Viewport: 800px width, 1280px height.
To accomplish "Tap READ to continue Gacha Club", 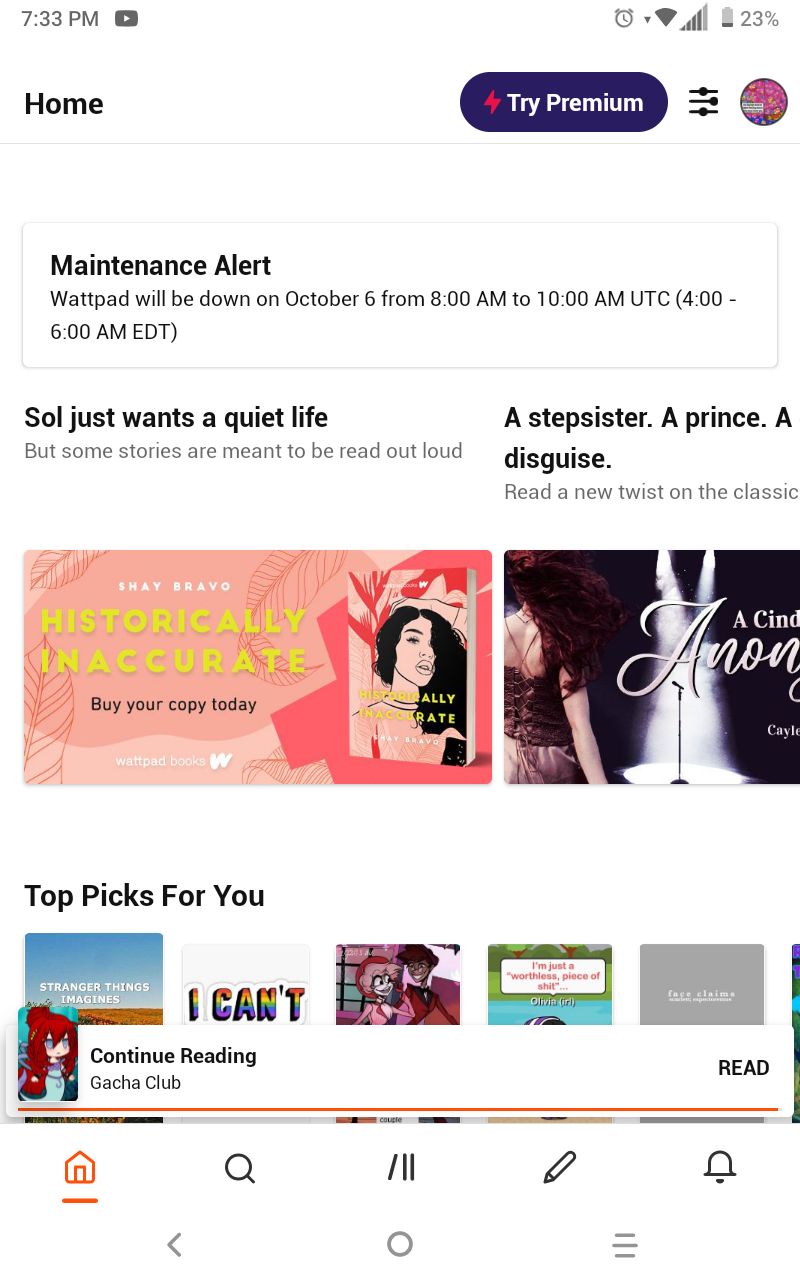I will pos(744,1068).
